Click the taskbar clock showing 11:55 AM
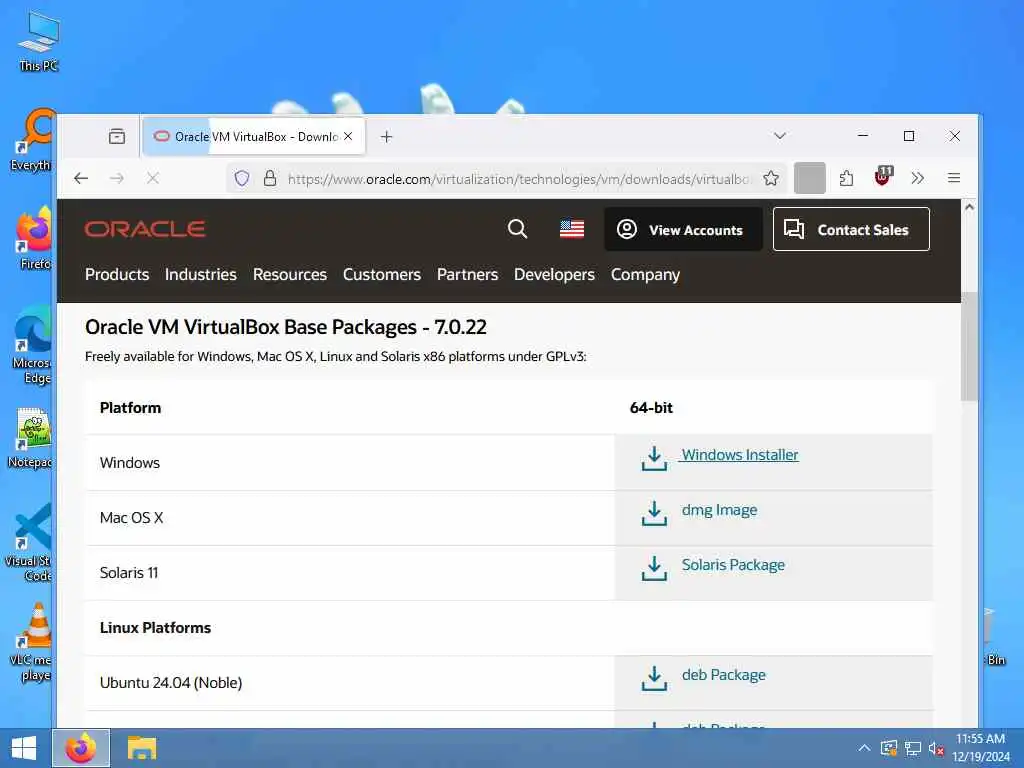The image size is (1024, 768). (980, 748)
